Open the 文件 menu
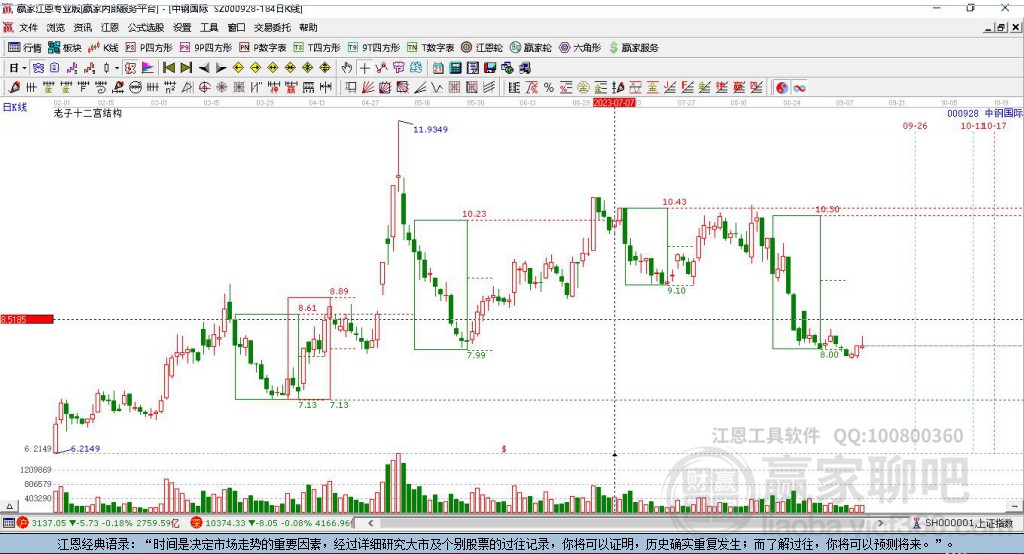This screenshot has height=554, width=1024. 28,27
